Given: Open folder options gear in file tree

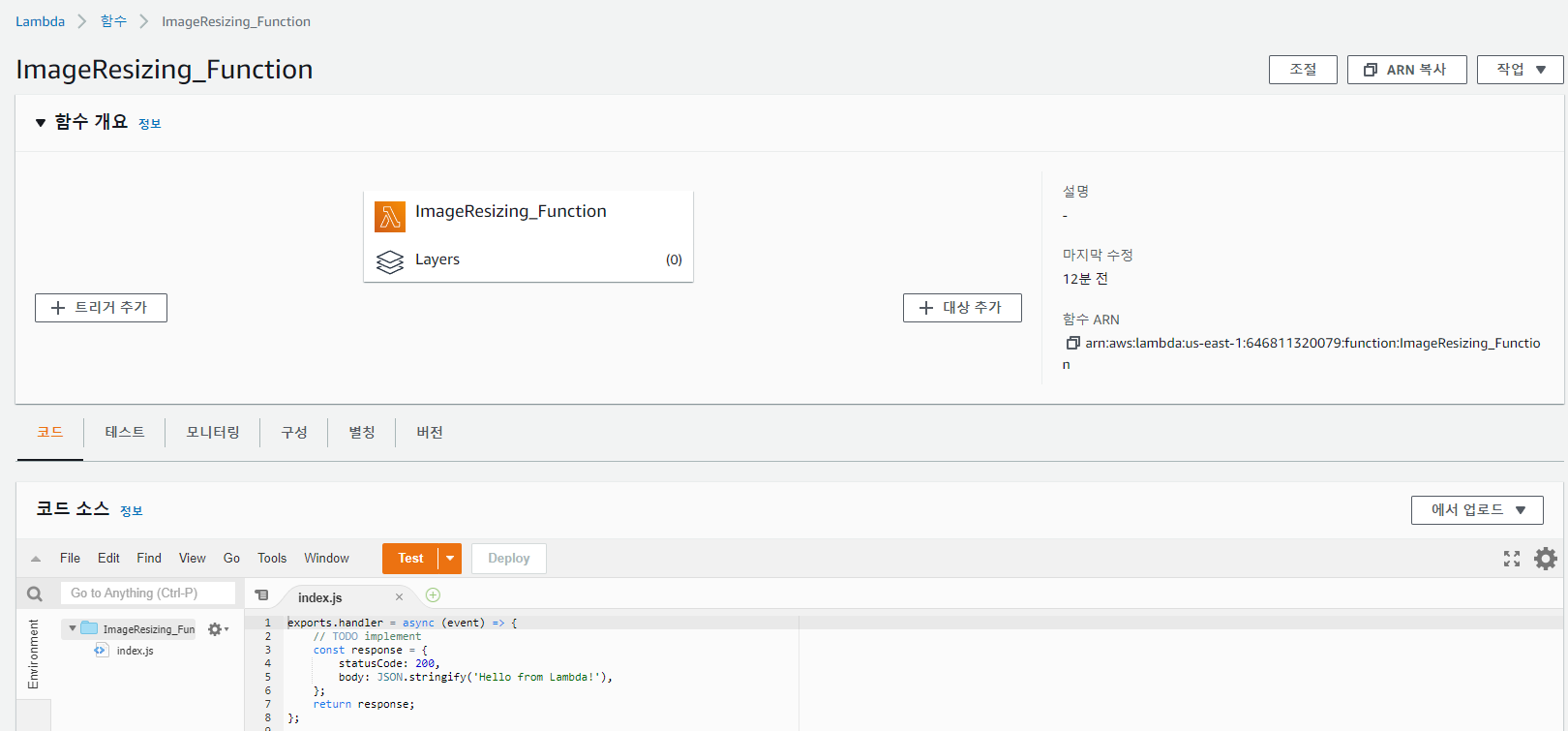Looking at the screenshot, I should point(218,629).
